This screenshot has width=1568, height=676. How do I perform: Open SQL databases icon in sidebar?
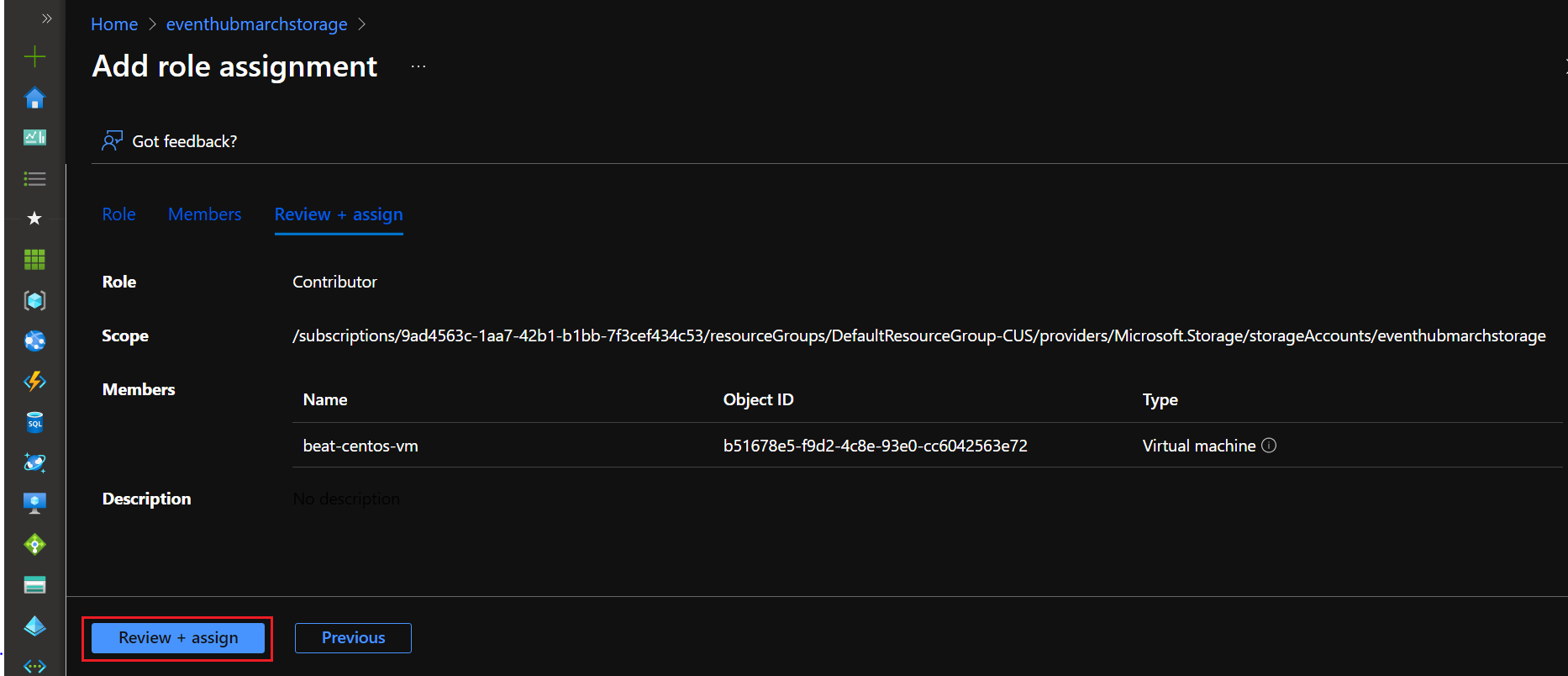tap(34, 422)
